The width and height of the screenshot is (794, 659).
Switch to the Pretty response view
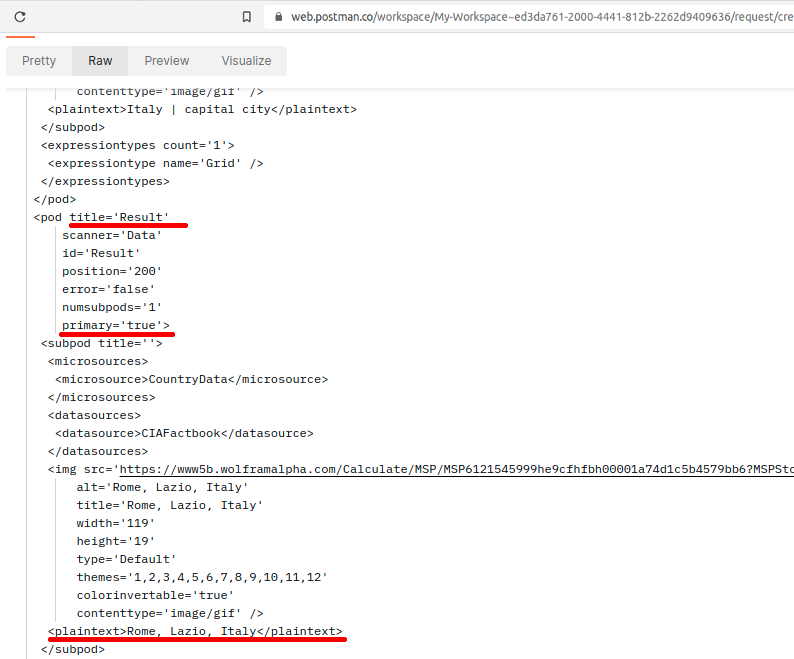pyautogui.click(x=39, y=61)
